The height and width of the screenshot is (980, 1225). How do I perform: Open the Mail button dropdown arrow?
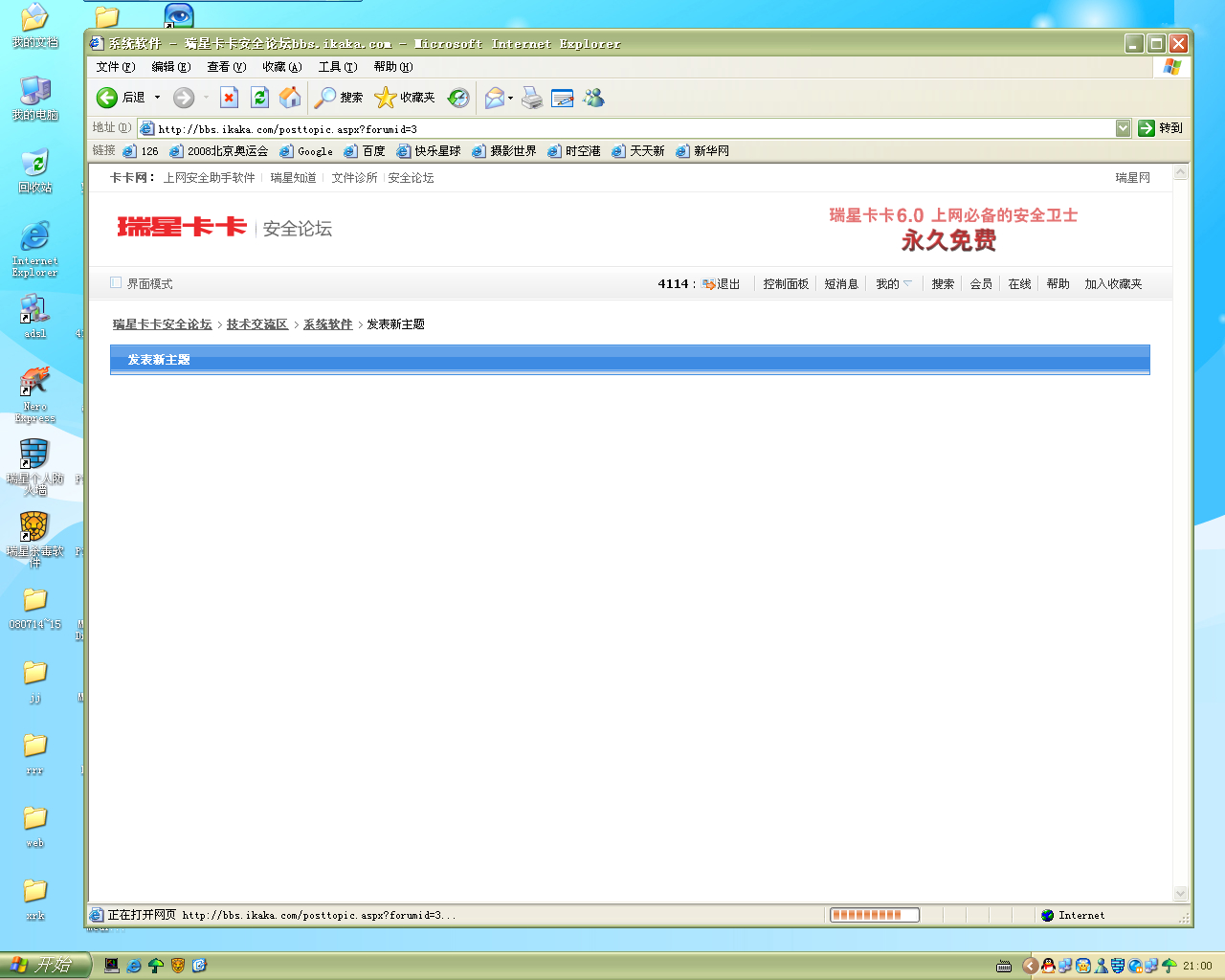pyautogui.click(x=511, y=98)
